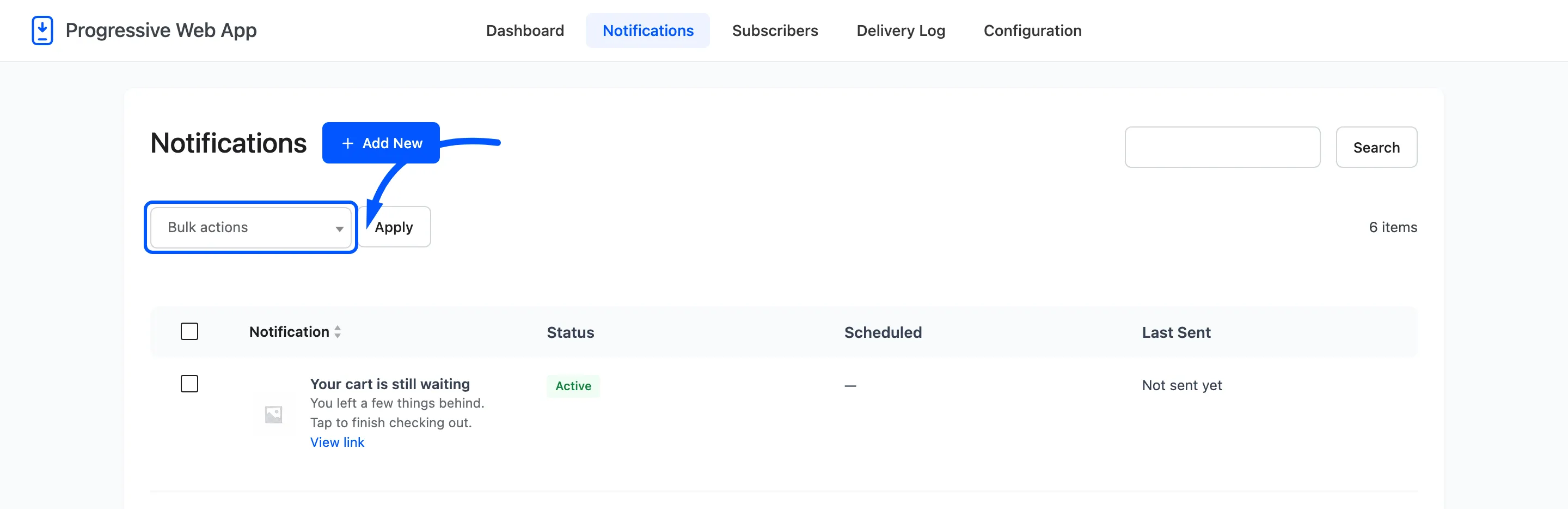Click the Add New notification button

(x=381, y=143)
